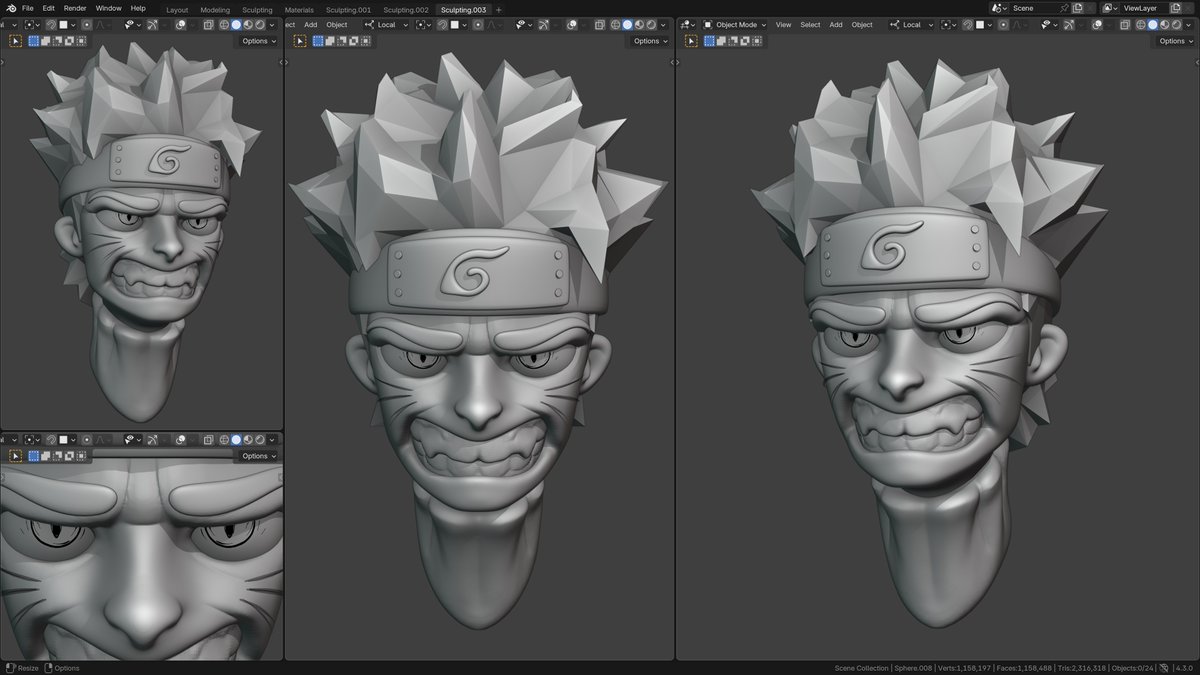Screen dimensions: 1200x675
Task: Select Tweak tool in center viewport
Action: coord(300,41)
